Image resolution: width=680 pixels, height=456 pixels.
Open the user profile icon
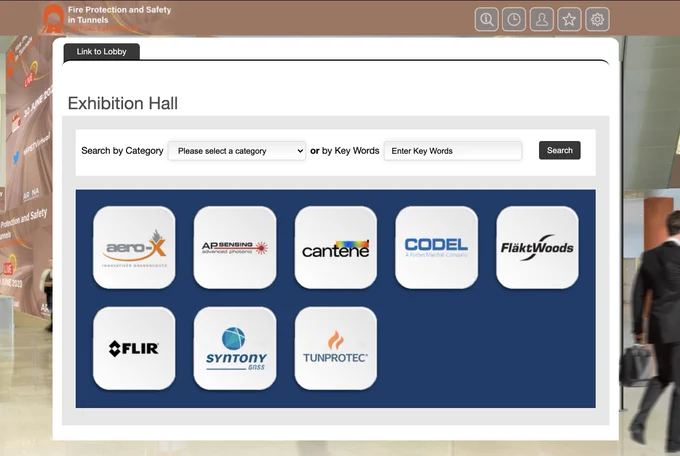[542, 19]
